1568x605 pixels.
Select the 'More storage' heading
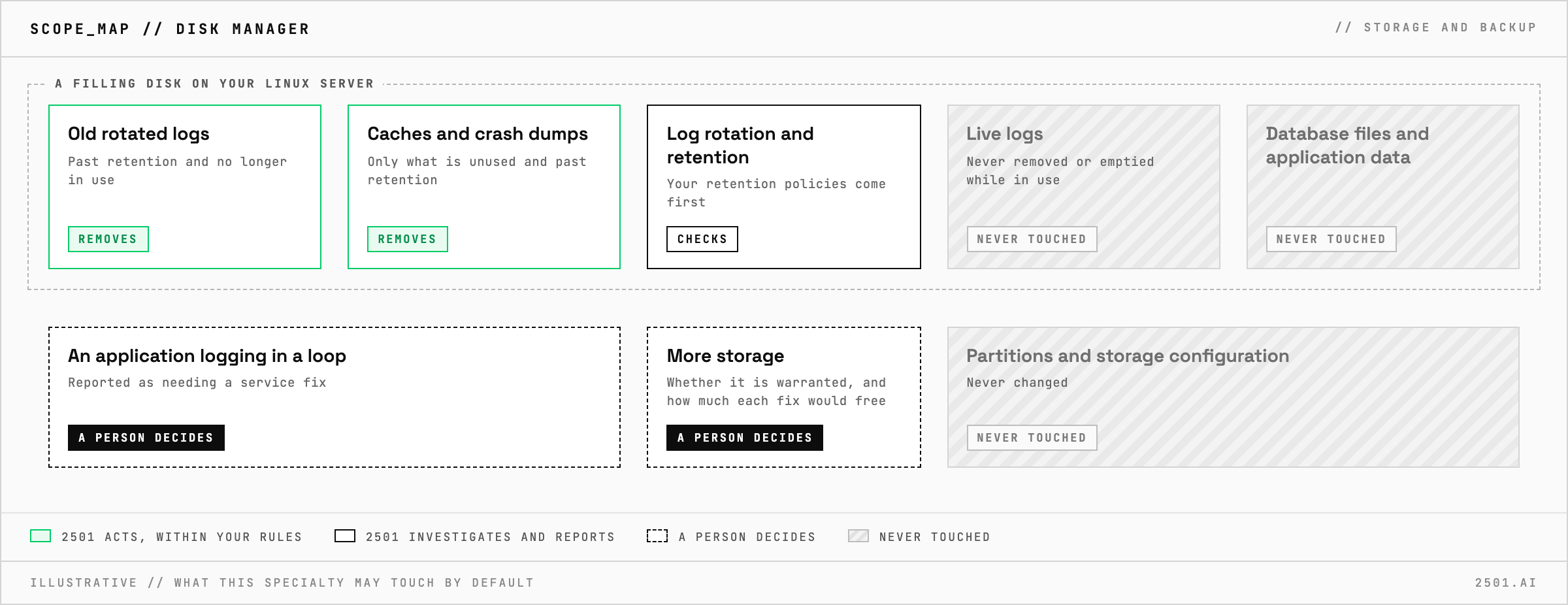point(725,356)
